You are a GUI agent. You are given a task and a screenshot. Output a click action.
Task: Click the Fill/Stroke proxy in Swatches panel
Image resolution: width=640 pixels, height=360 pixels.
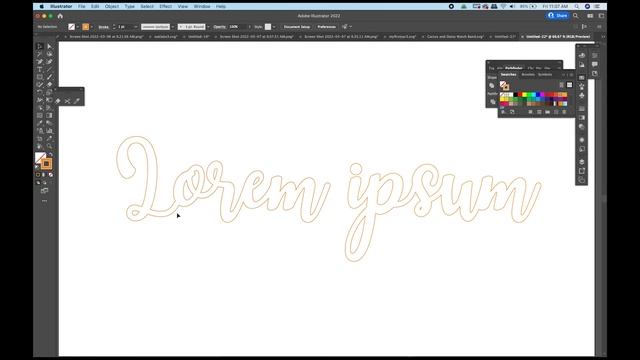pos(504,85)
